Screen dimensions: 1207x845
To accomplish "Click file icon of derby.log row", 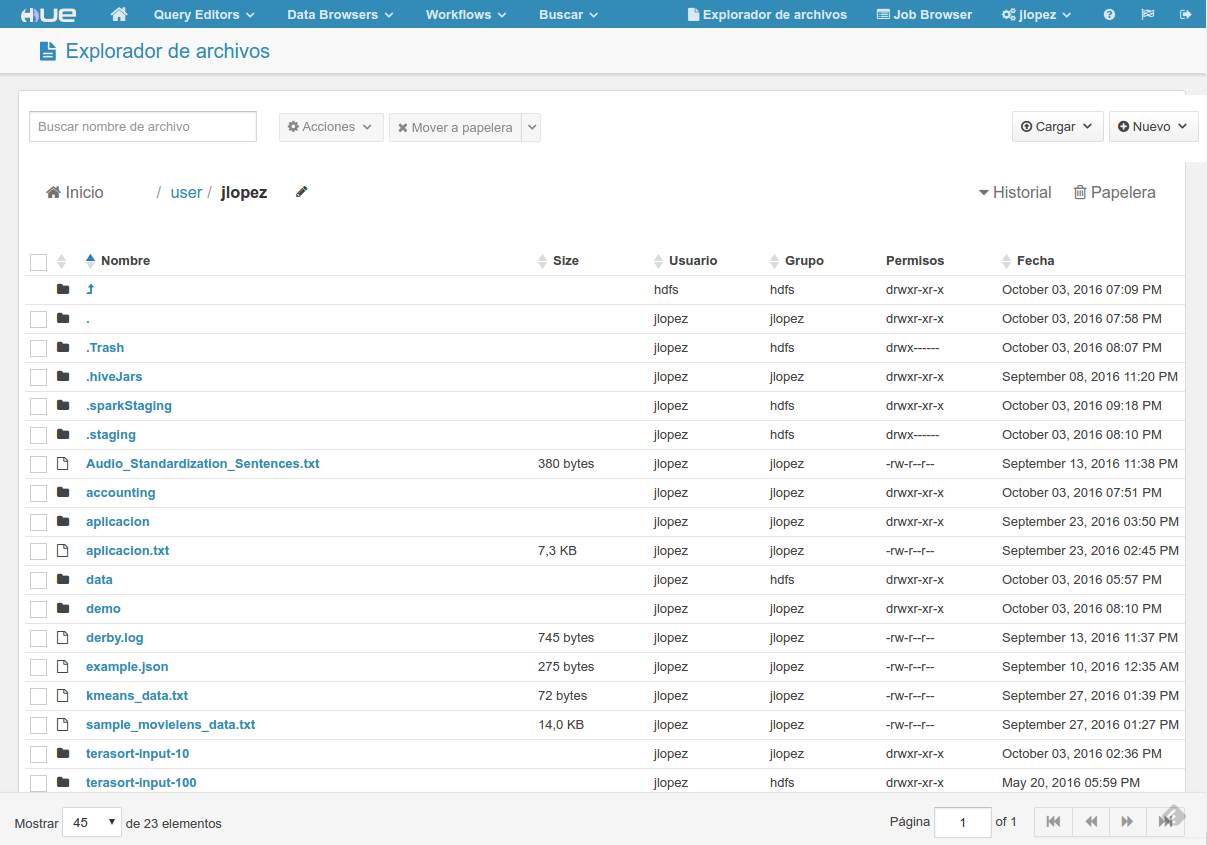I will [x=63, y=637].
